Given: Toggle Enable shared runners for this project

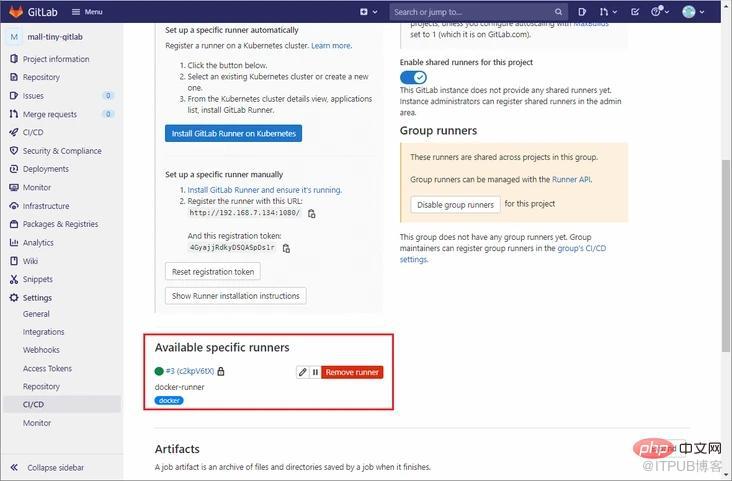Looking at the screenshot, I should 413,77.
